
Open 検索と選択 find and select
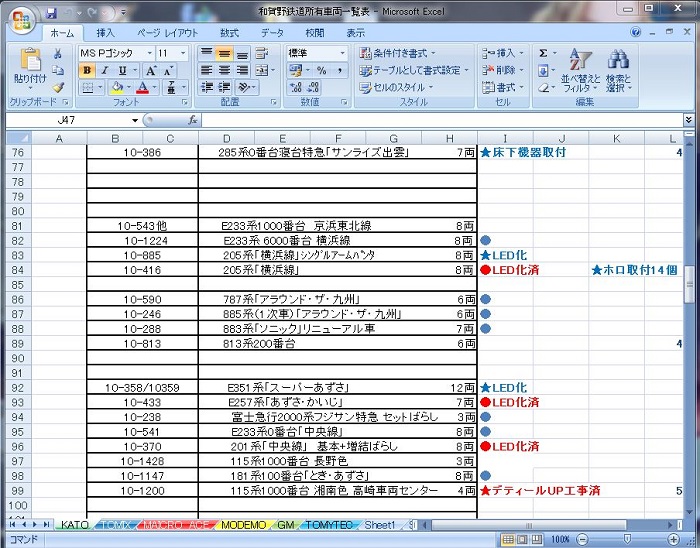pos(618,71)
